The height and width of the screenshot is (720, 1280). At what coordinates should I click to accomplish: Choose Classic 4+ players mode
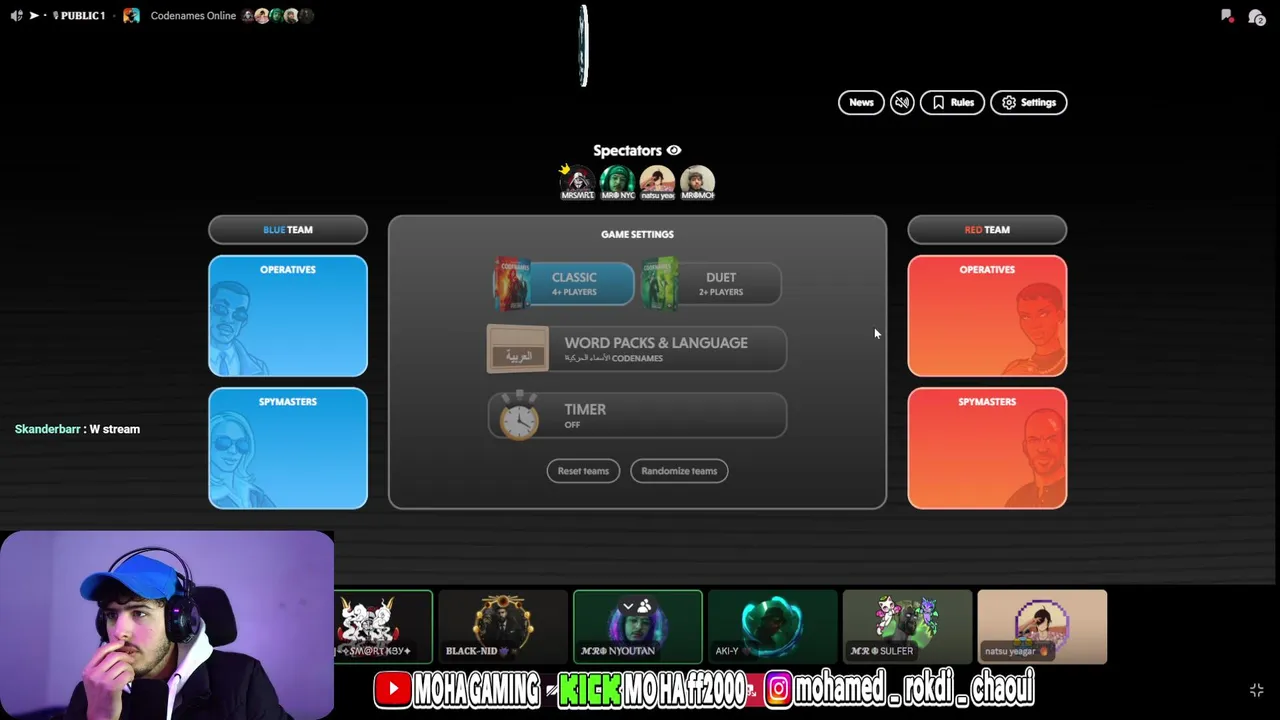click(x=564, y=284)
